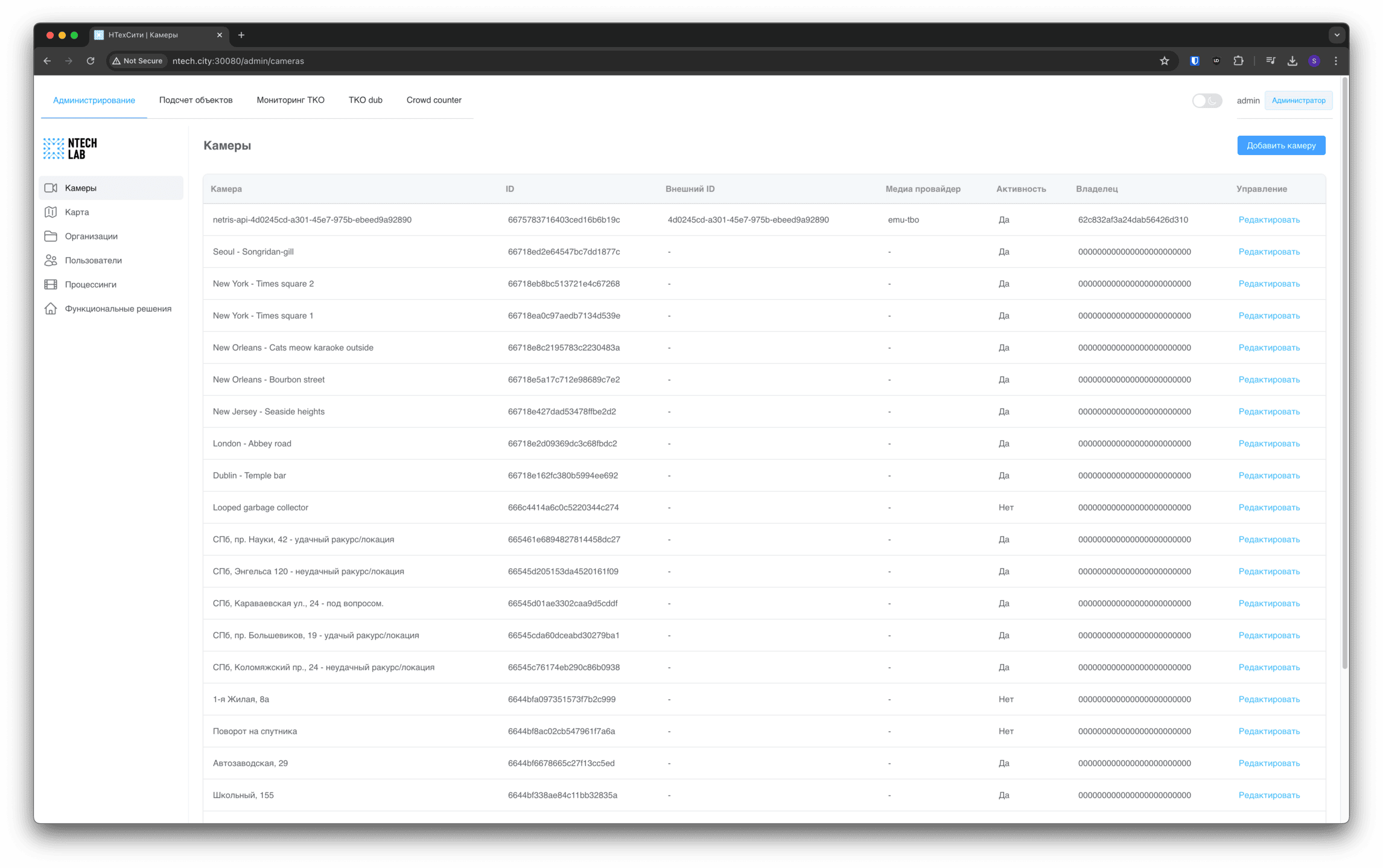
Task: Expand the tab search chevron dropdown
Action: coord(1337,35)
